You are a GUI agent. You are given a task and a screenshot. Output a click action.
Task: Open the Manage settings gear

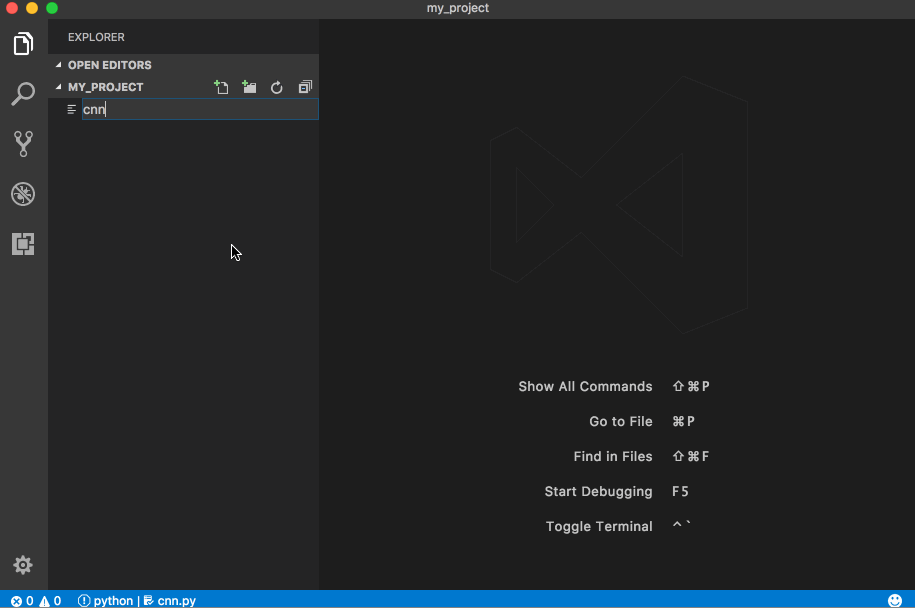23,565
